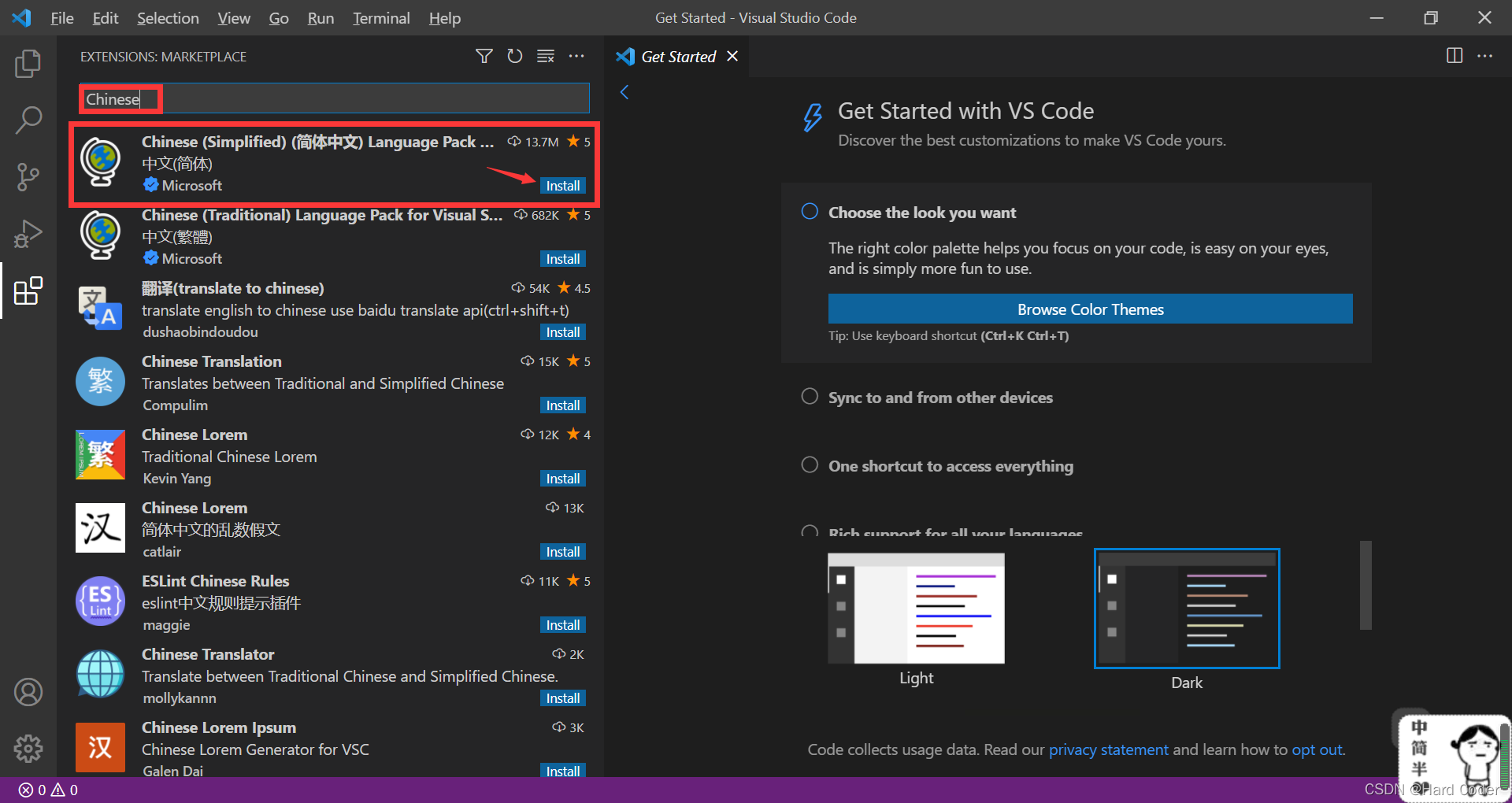Open Chinese Lorem Ipsum extension icon
The height and width of the screenshot is (803, 1512).
coord(100,747)
